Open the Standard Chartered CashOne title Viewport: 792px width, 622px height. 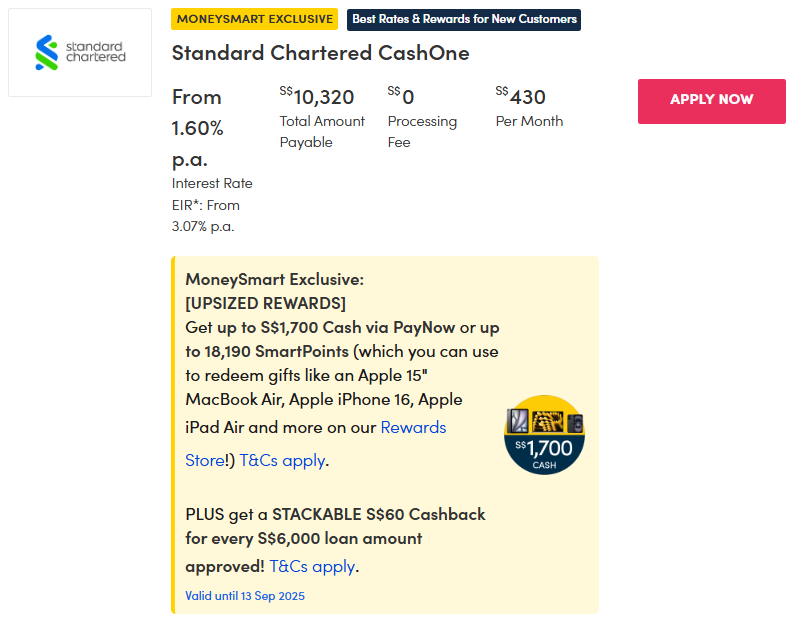320,53
